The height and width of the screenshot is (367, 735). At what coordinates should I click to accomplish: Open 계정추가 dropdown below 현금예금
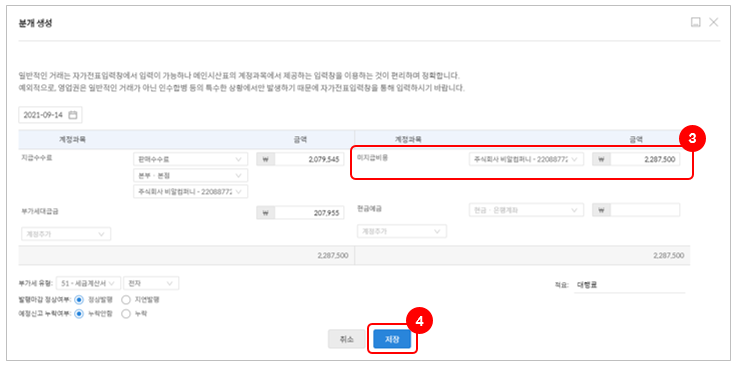point(402,232)
